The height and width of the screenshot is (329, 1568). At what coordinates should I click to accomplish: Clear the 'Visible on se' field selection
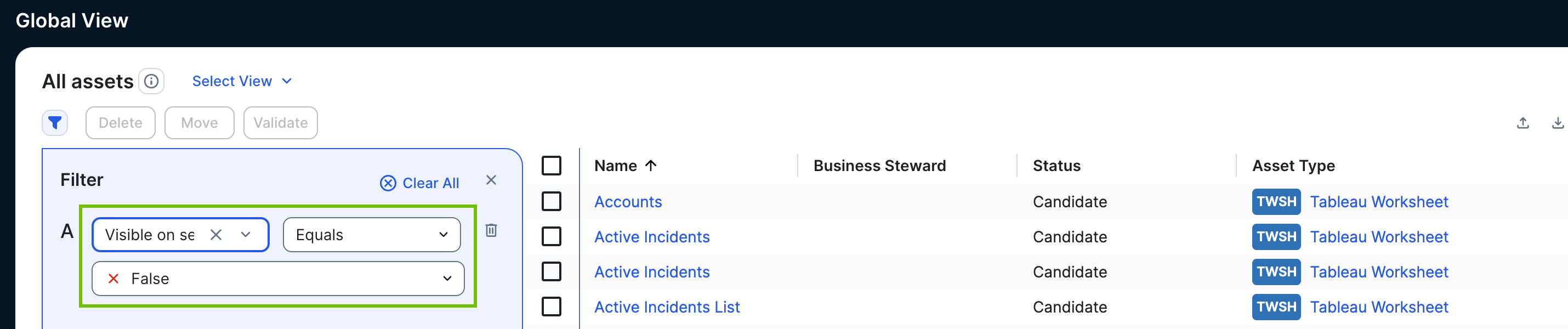point(216,235)
